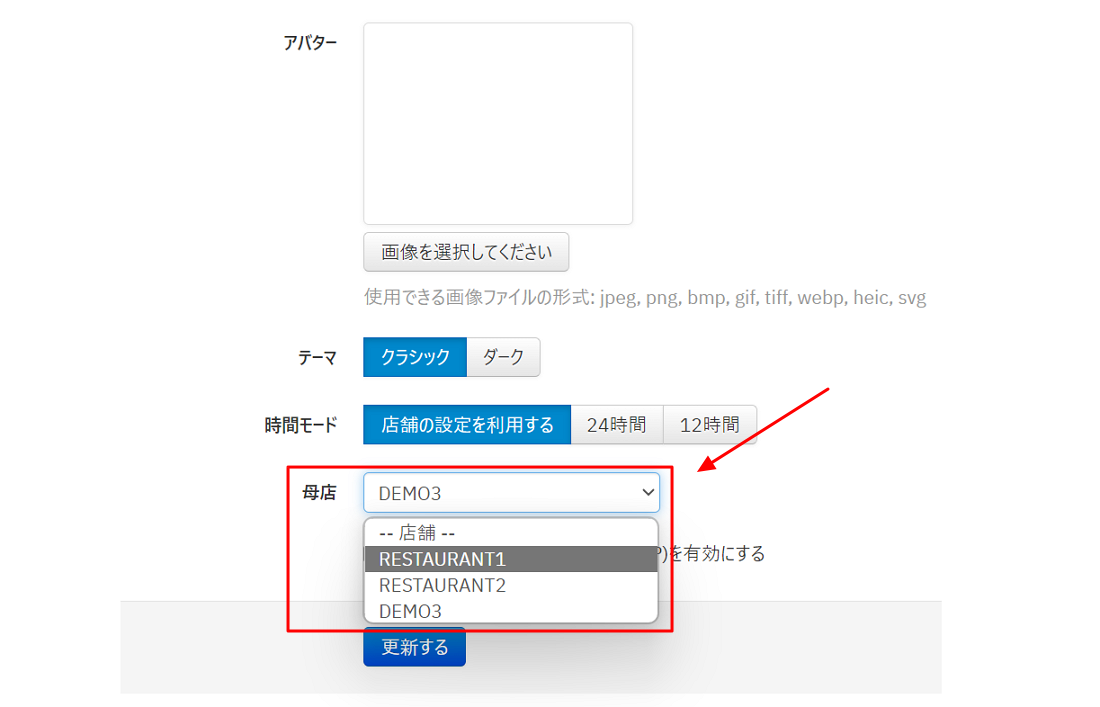Click the アバター field label
This screenshot has width=1100, height=707.
coord(310,43)
